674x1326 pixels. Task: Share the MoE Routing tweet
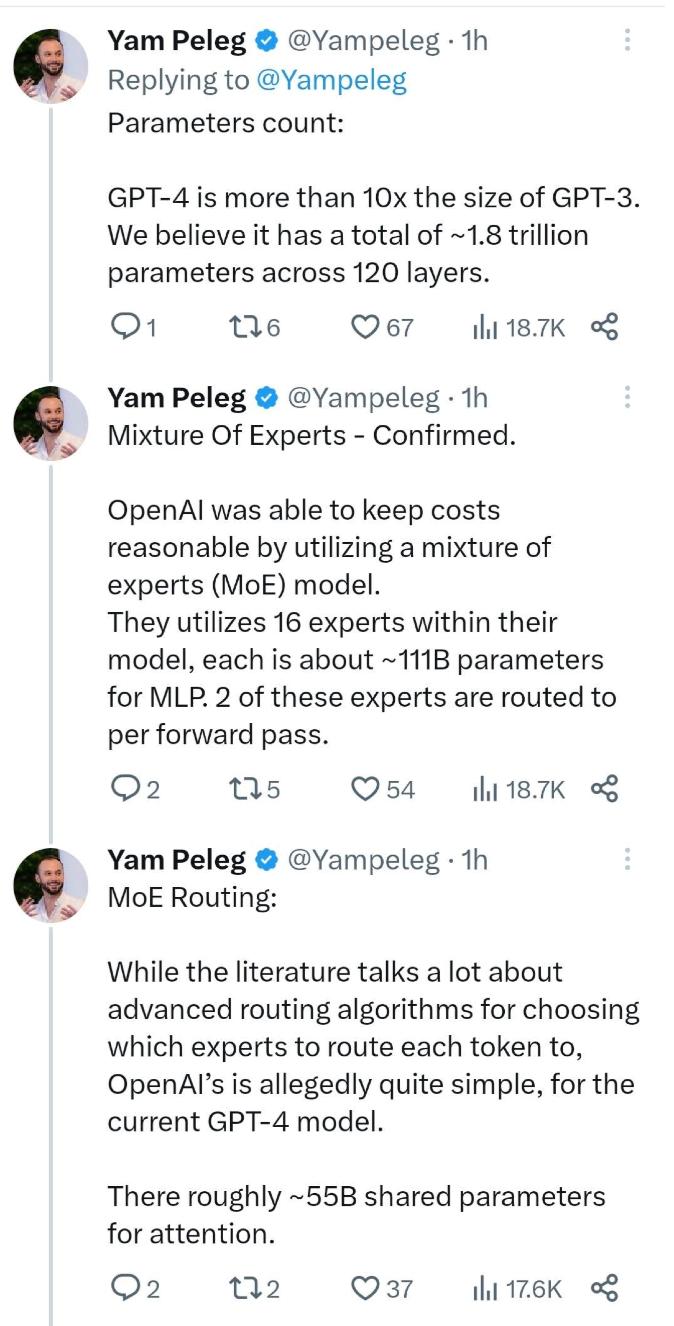coord(604,1288)
